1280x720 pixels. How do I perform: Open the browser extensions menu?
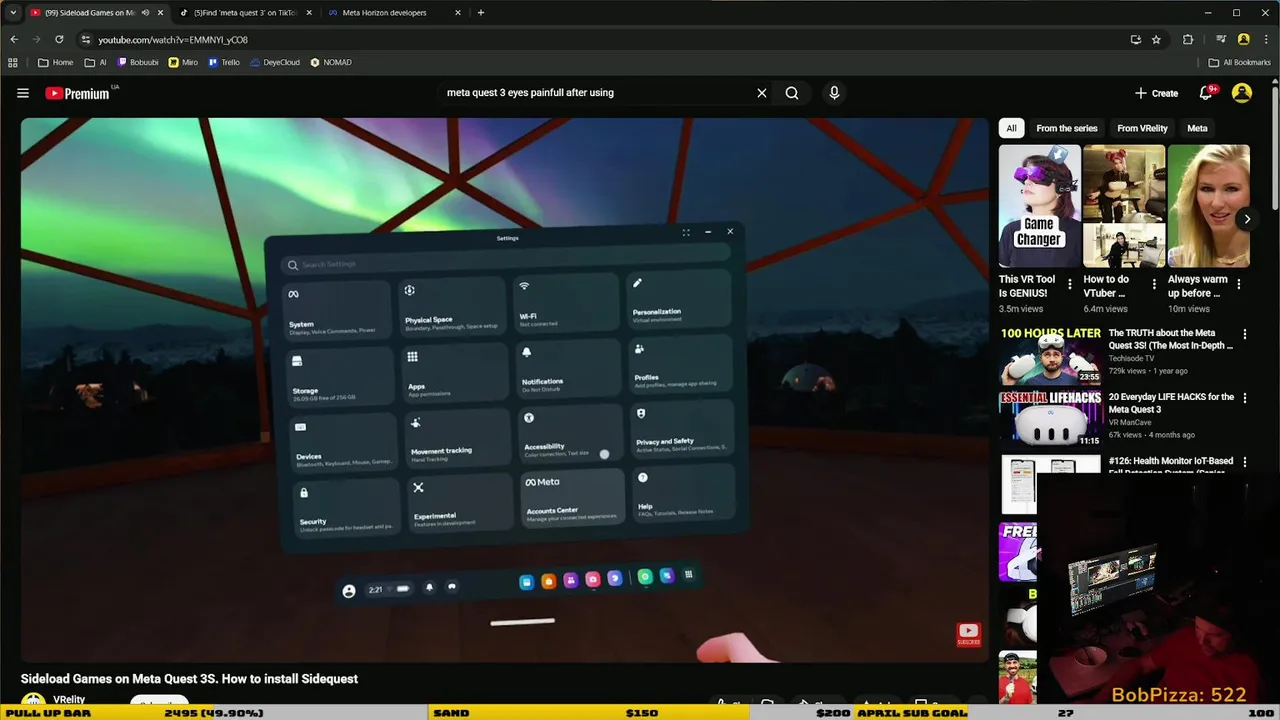[1188, 39]
